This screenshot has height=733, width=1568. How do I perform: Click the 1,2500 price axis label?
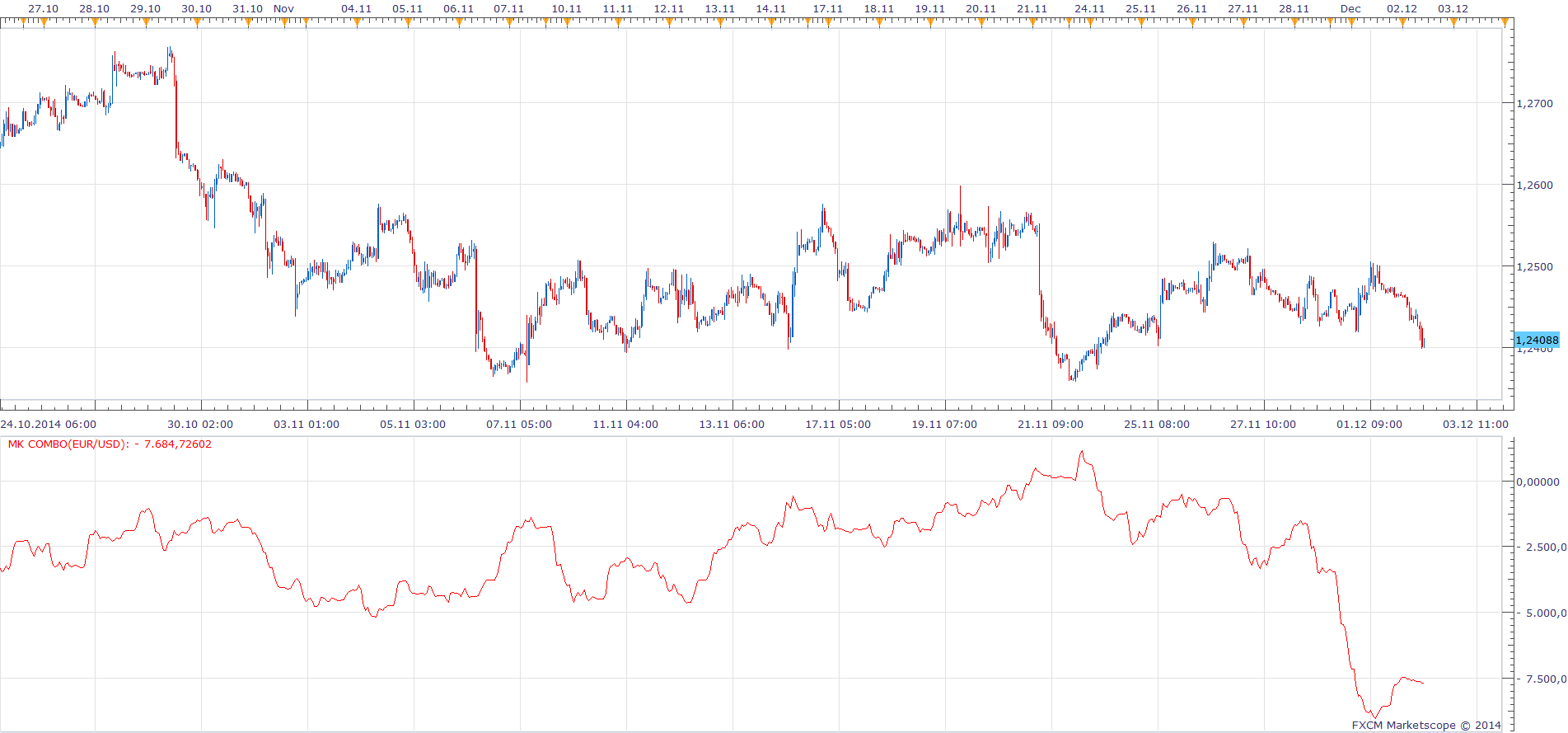1535,267
